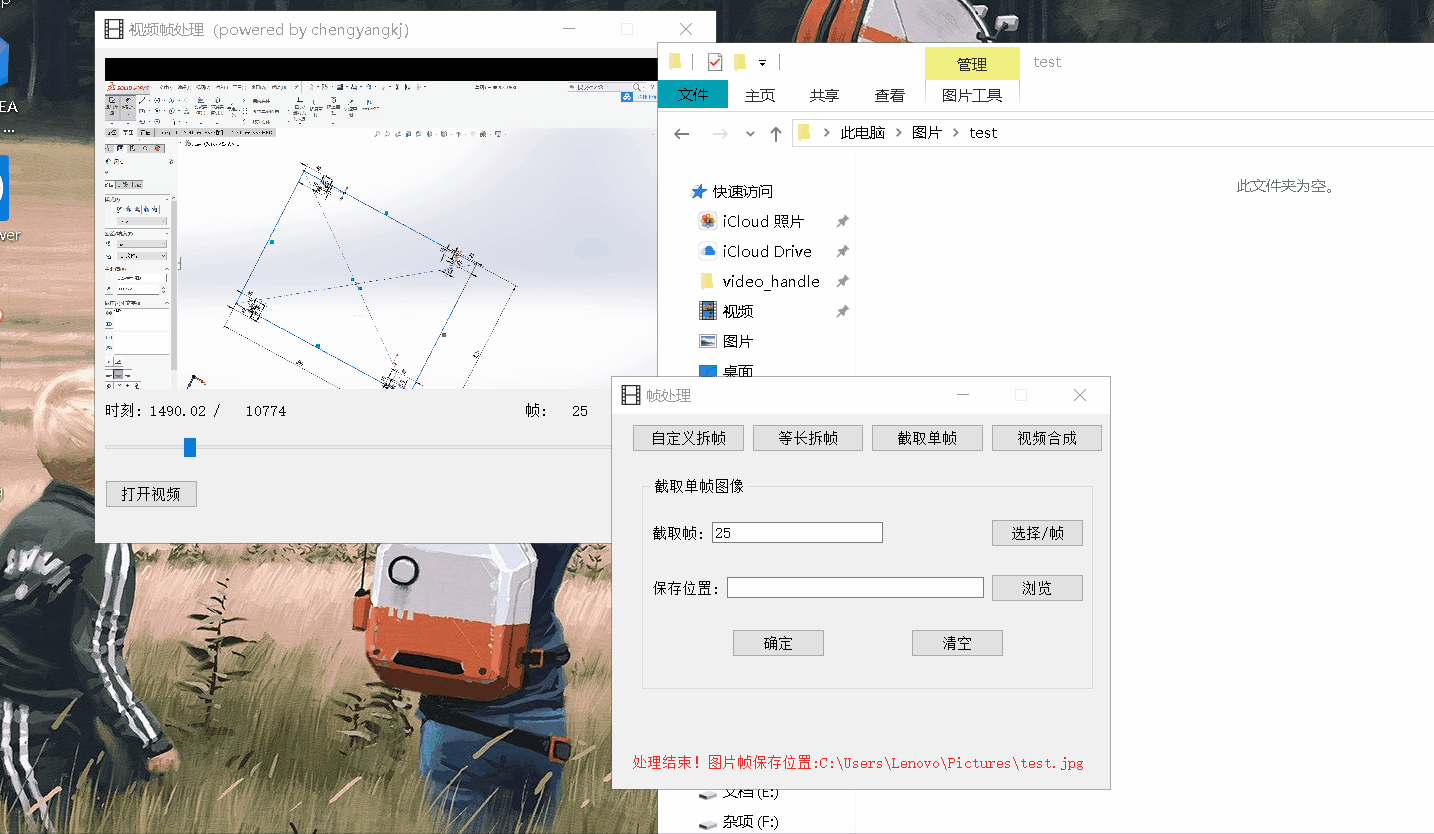Focus the 截取帧 input field
The height and width of the screenshot is (834, 1434).
(797, 533)
